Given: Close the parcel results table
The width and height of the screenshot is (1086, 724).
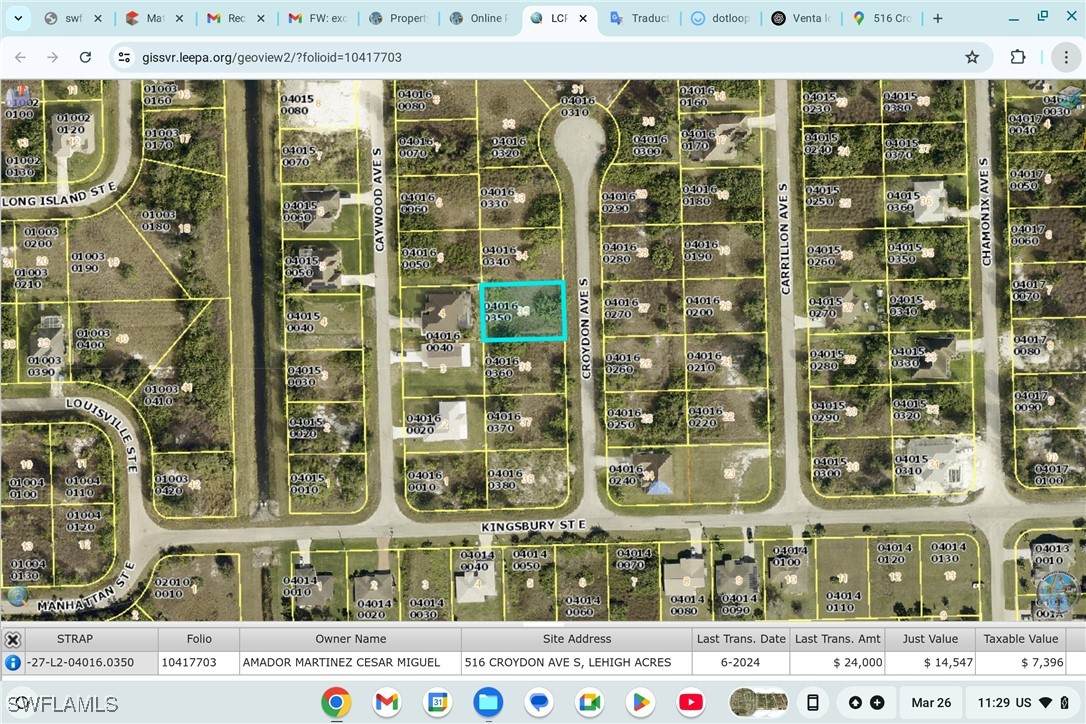Looking at the screenshot, I should tap(13, 639).
